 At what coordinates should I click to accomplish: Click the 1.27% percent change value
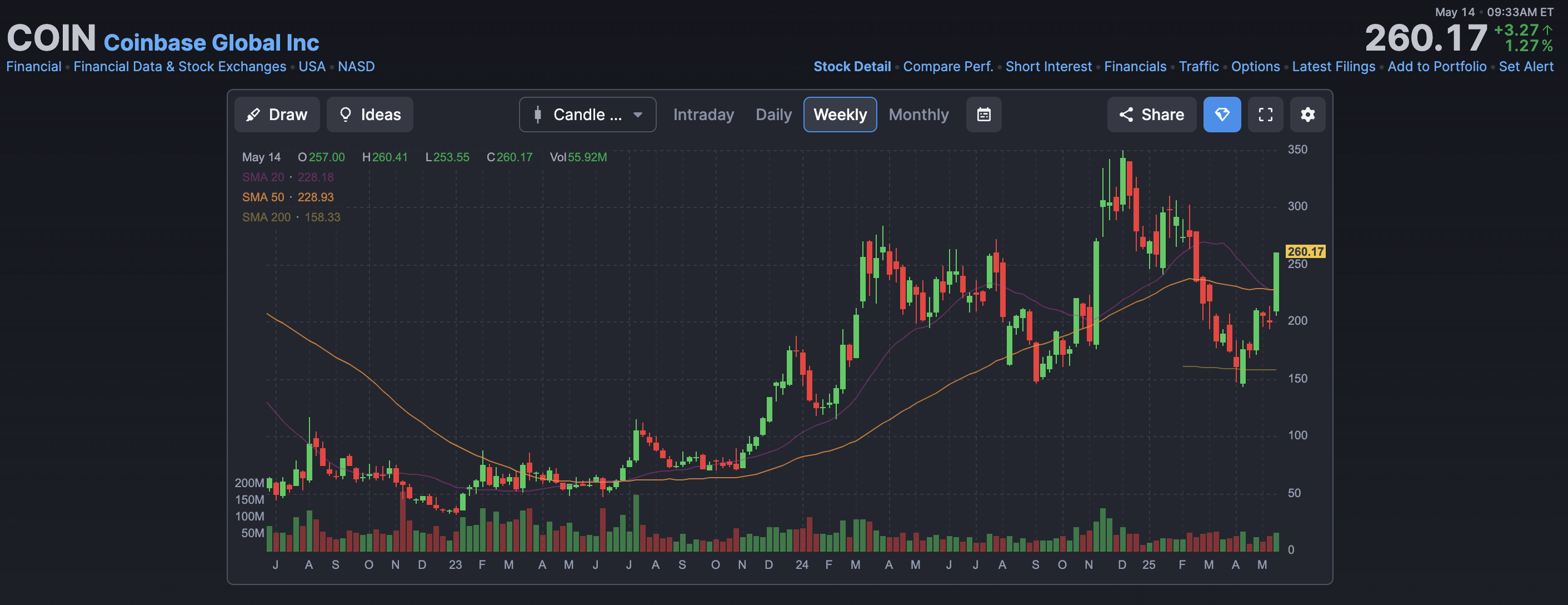click(x=1529, y=46)
